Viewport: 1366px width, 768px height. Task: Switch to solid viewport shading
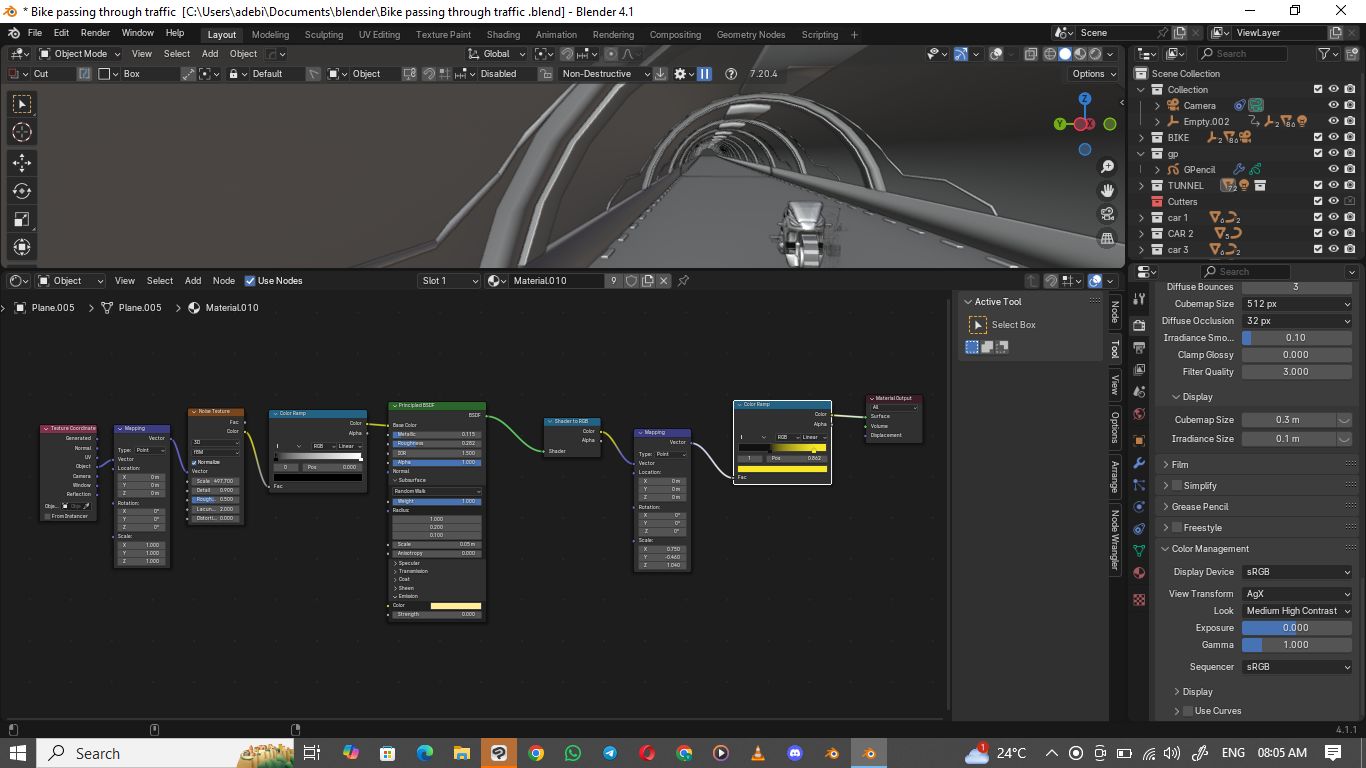pyautogui.click(x=1065, y=54)
